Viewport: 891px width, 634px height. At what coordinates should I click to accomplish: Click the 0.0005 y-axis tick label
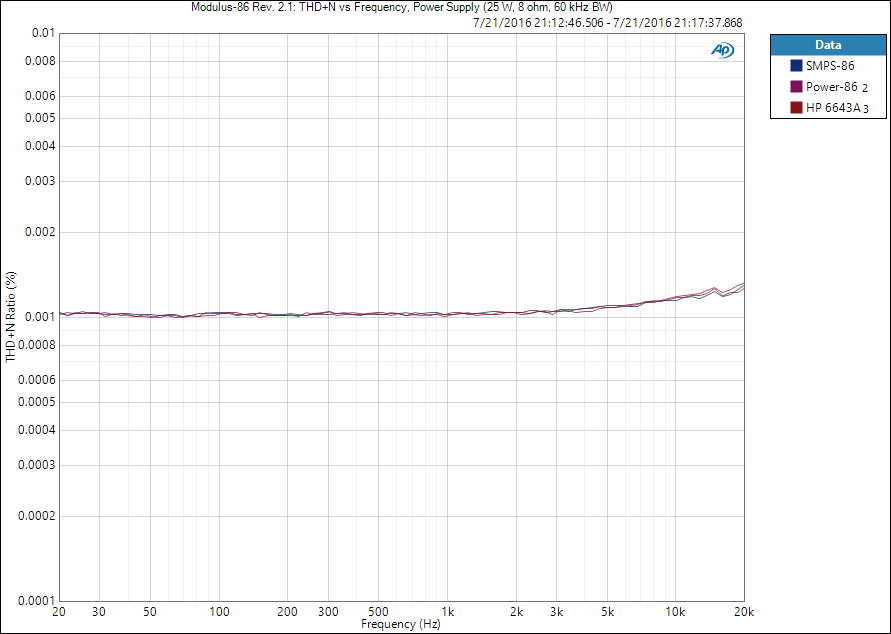tap(38, 402)
